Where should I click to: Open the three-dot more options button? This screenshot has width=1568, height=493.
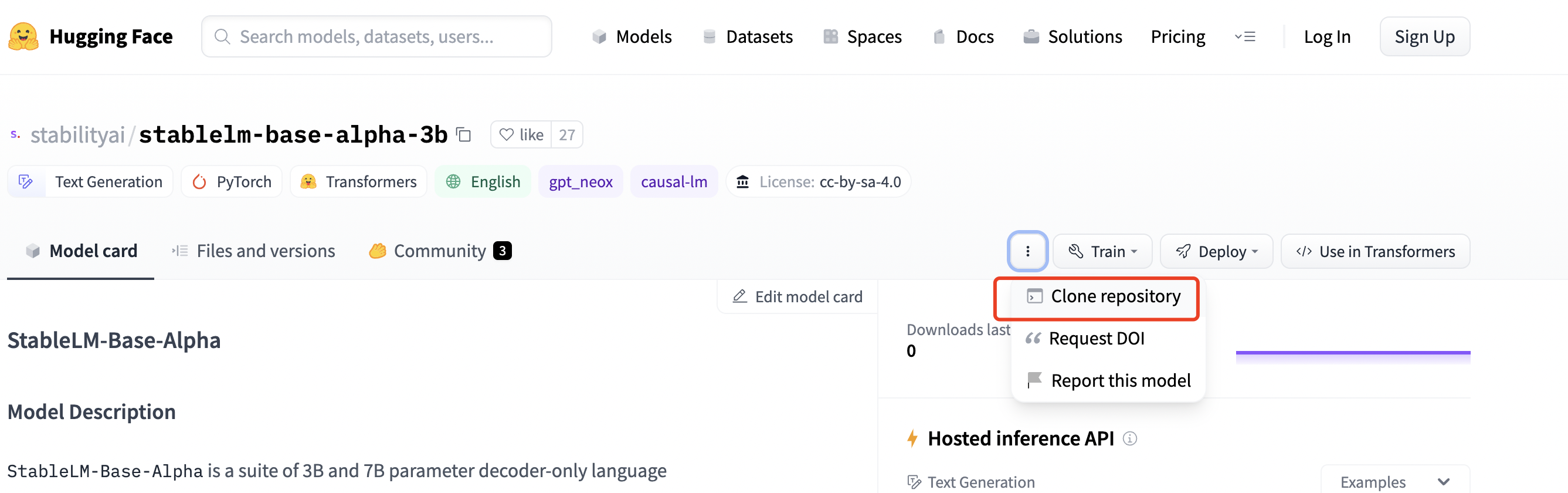1027,251
